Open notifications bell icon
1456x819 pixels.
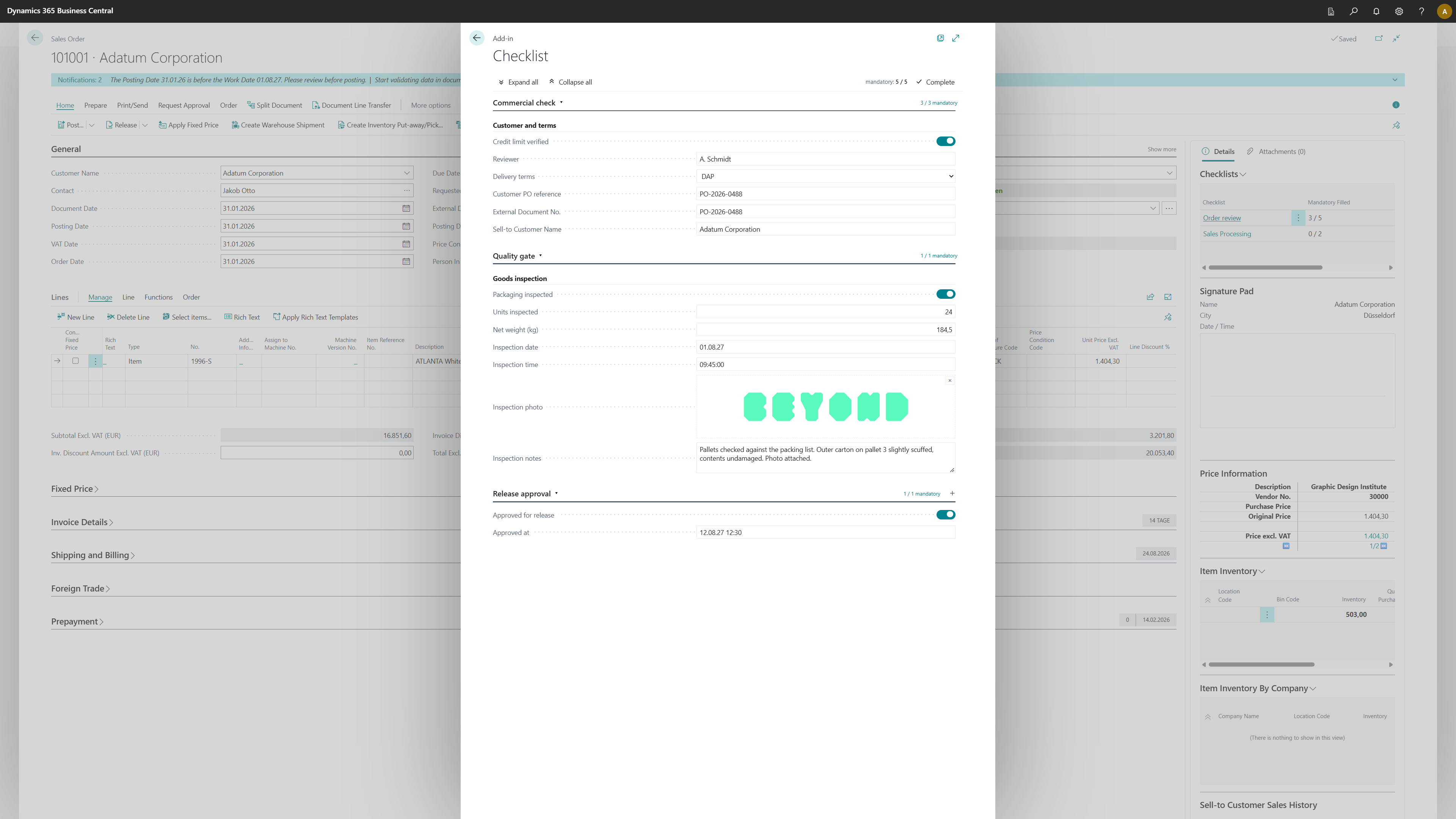1376,11
